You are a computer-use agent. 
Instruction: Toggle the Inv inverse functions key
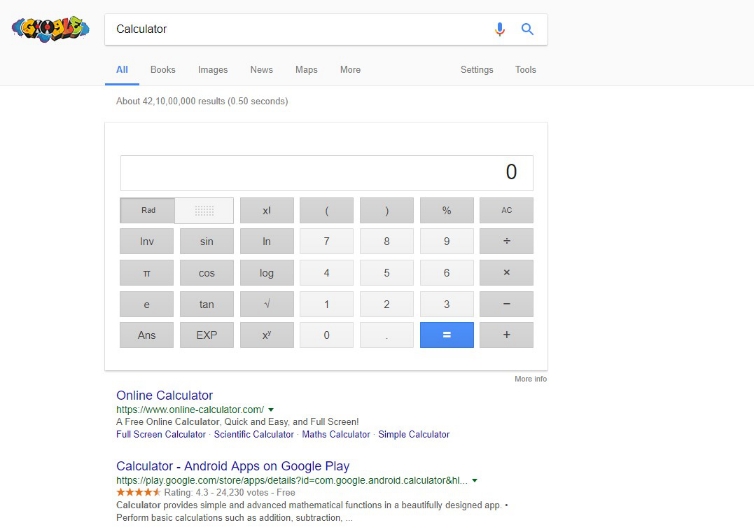(147, 241)
